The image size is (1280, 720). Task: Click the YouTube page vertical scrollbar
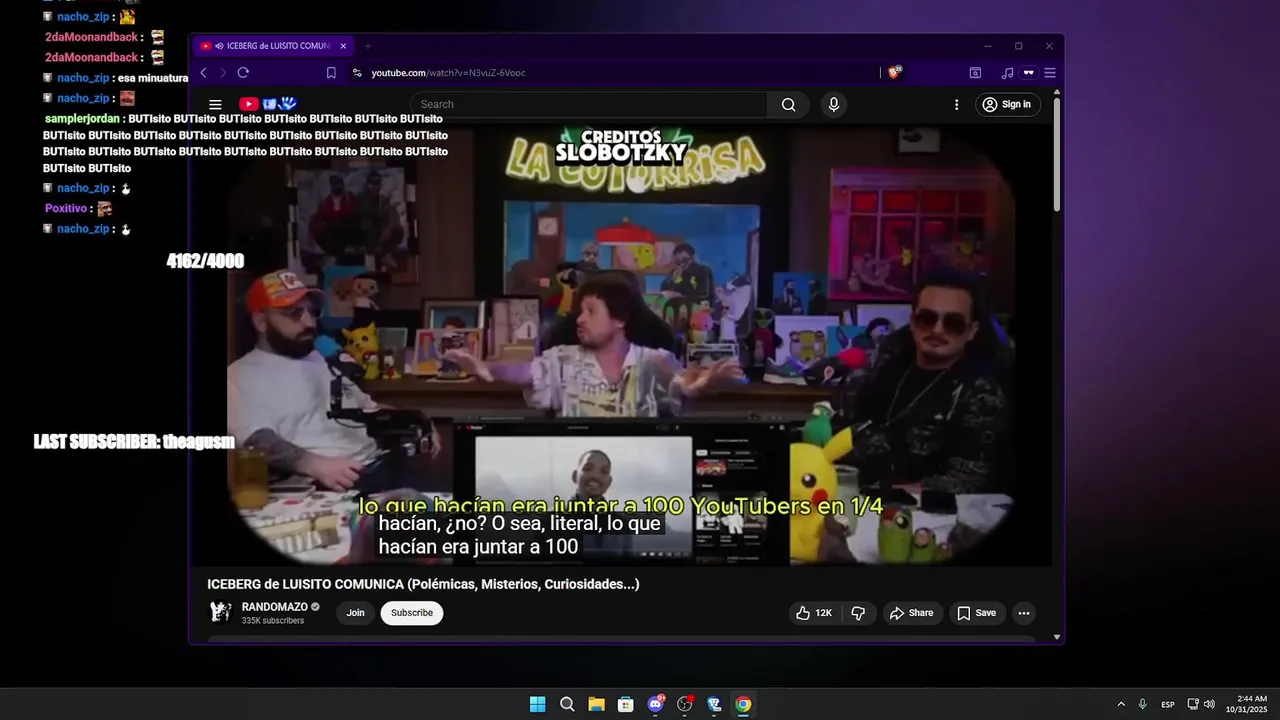[x=1057, y=155]
